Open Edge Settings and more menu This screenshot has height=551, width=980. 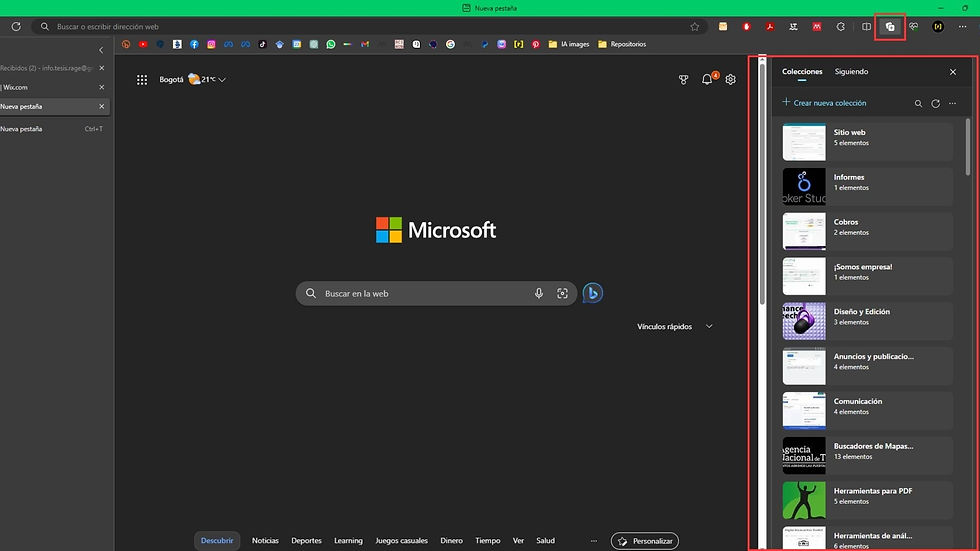point(962,27)
